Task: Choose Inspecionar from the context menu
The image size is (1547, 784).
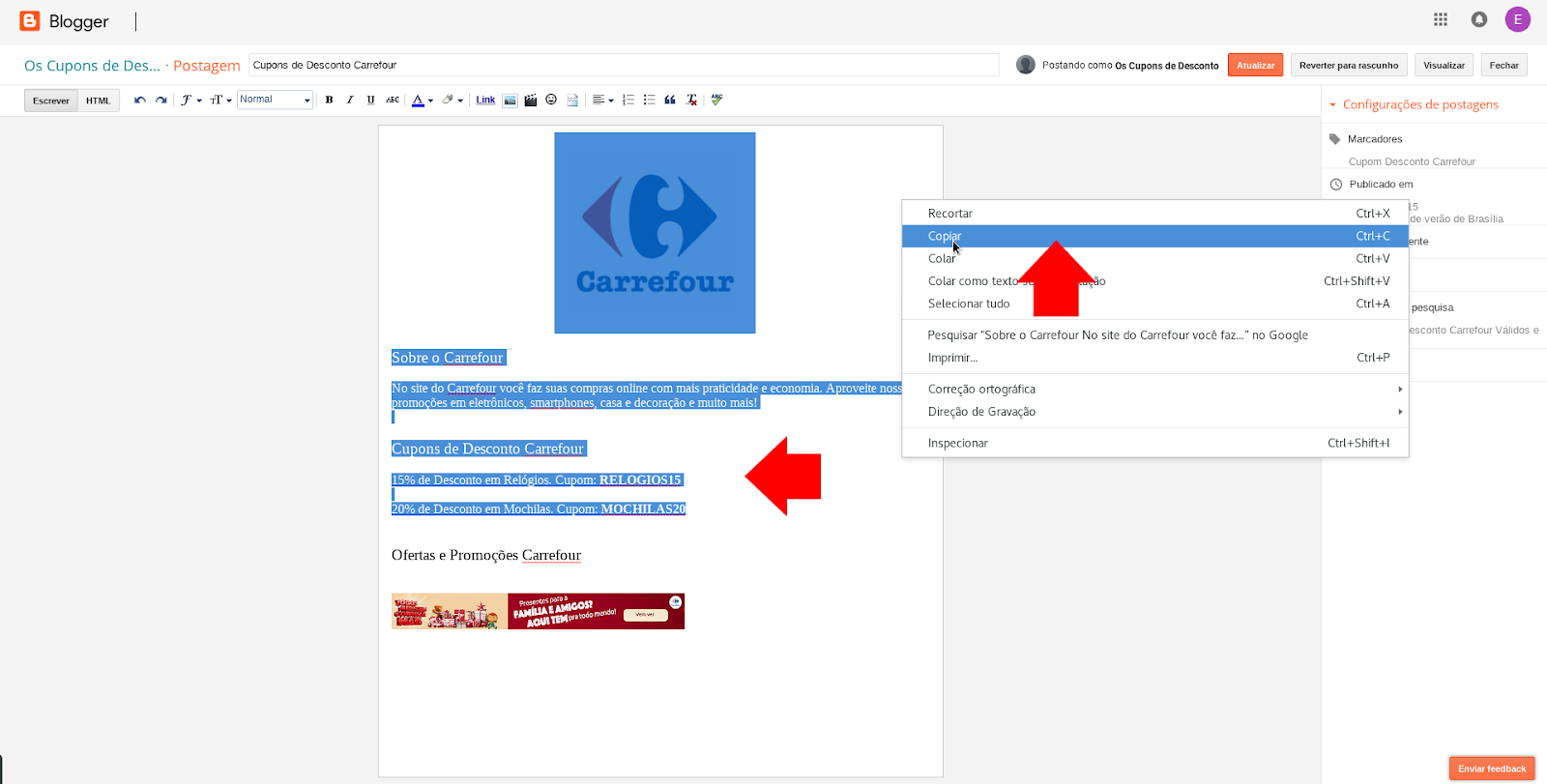Action: coord(1154,443)
